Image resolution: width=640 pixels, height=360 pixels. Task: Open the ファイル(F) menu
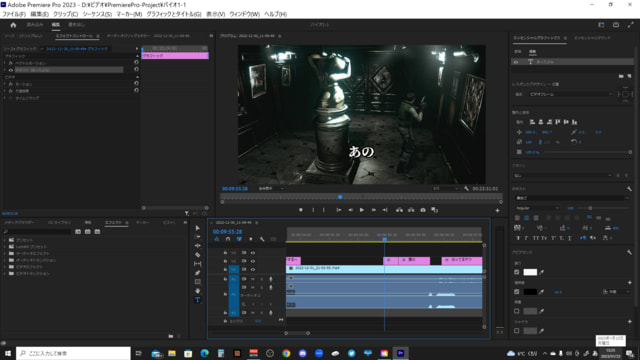pos(14,14)
